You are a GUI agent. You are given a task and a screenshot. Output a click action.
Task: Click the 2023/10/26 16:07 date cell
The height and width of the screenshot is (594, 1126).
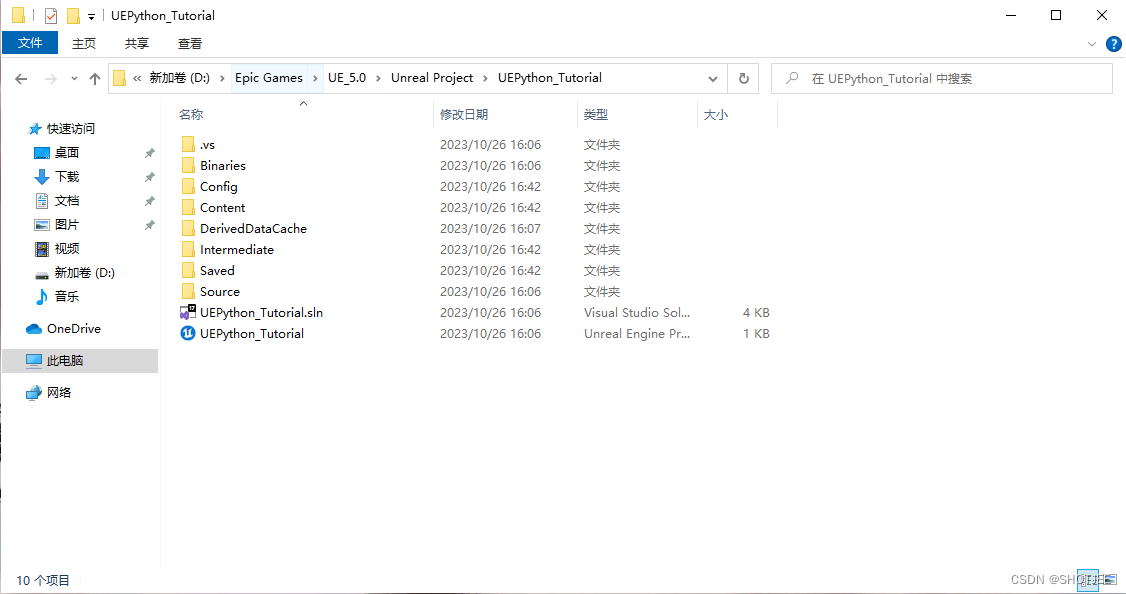(490, 228)
